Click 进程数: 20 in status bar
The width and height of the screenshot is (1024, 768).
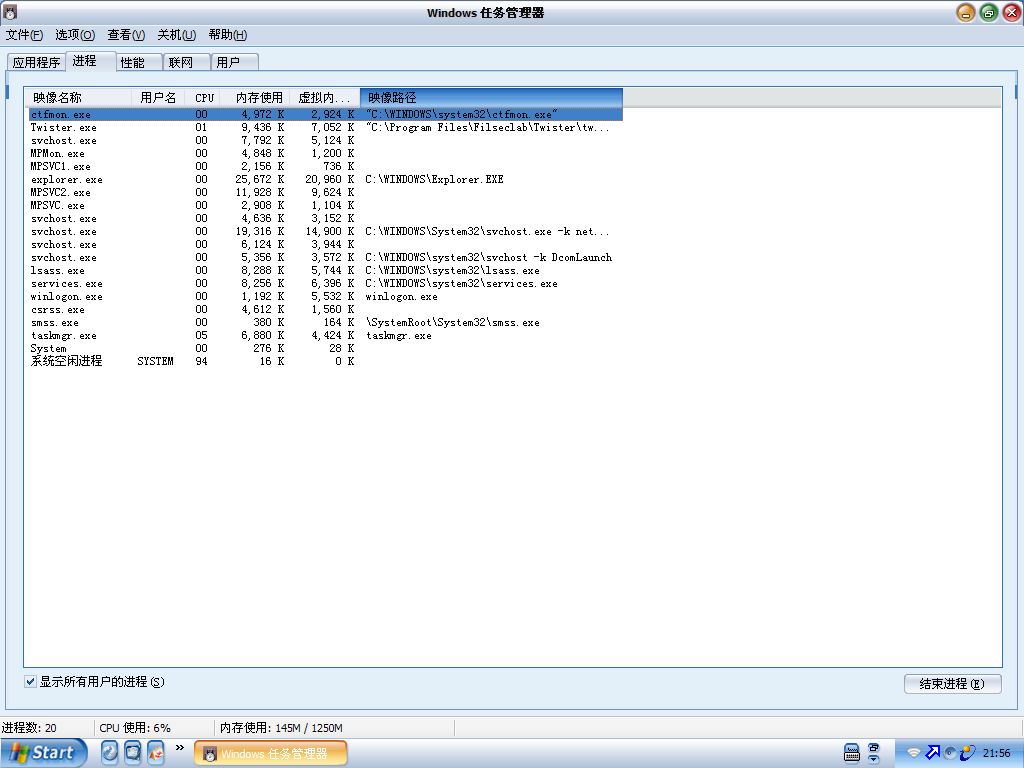[x=29, y=728]
